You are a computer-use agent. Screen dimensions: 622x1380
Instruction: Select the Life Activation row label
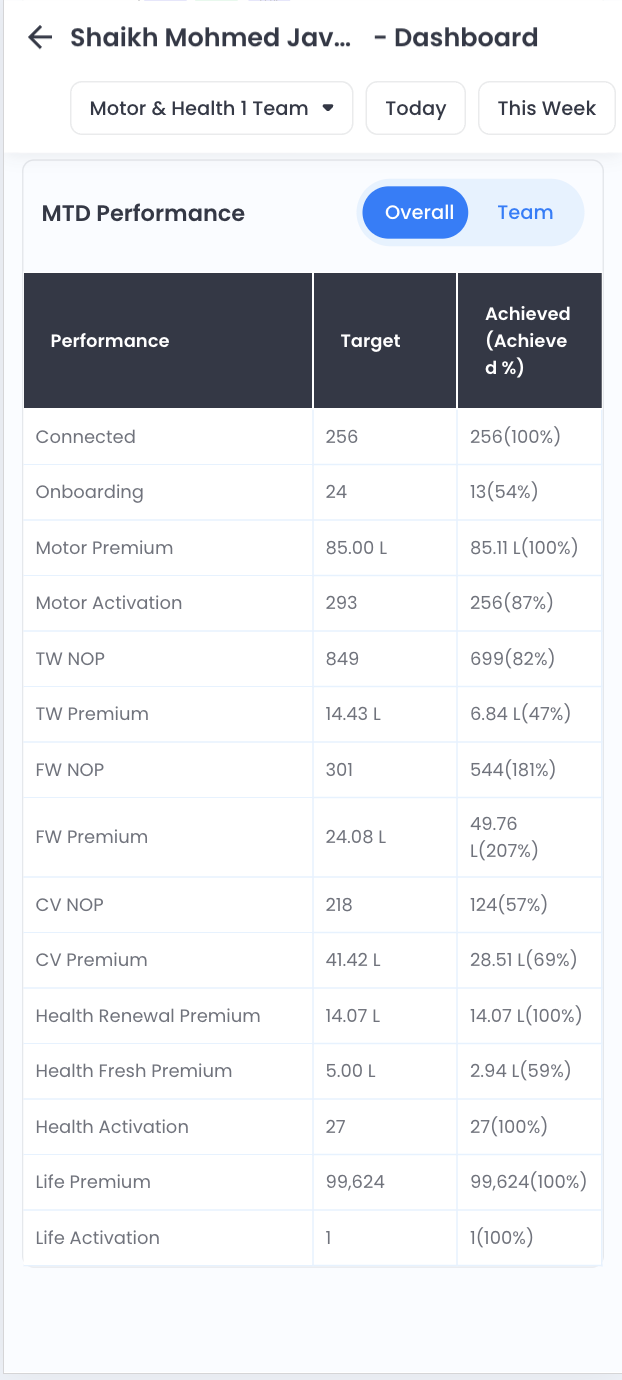pyautogui.click(x=97, y=1238)
